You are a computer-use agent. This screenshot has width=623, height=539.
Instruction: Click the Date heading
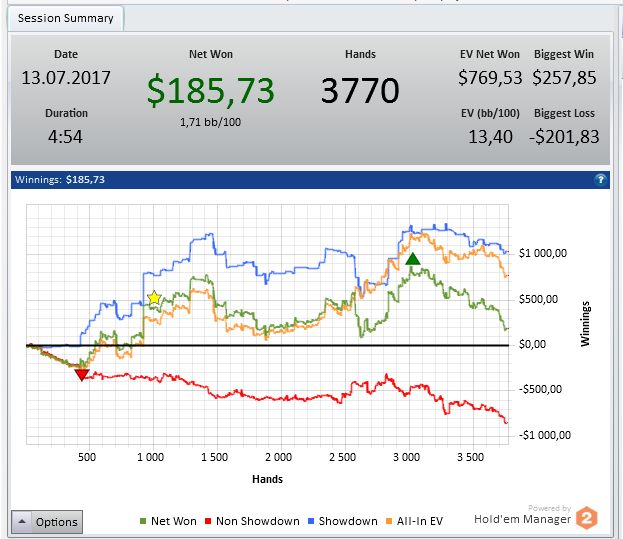coord(66,54)
